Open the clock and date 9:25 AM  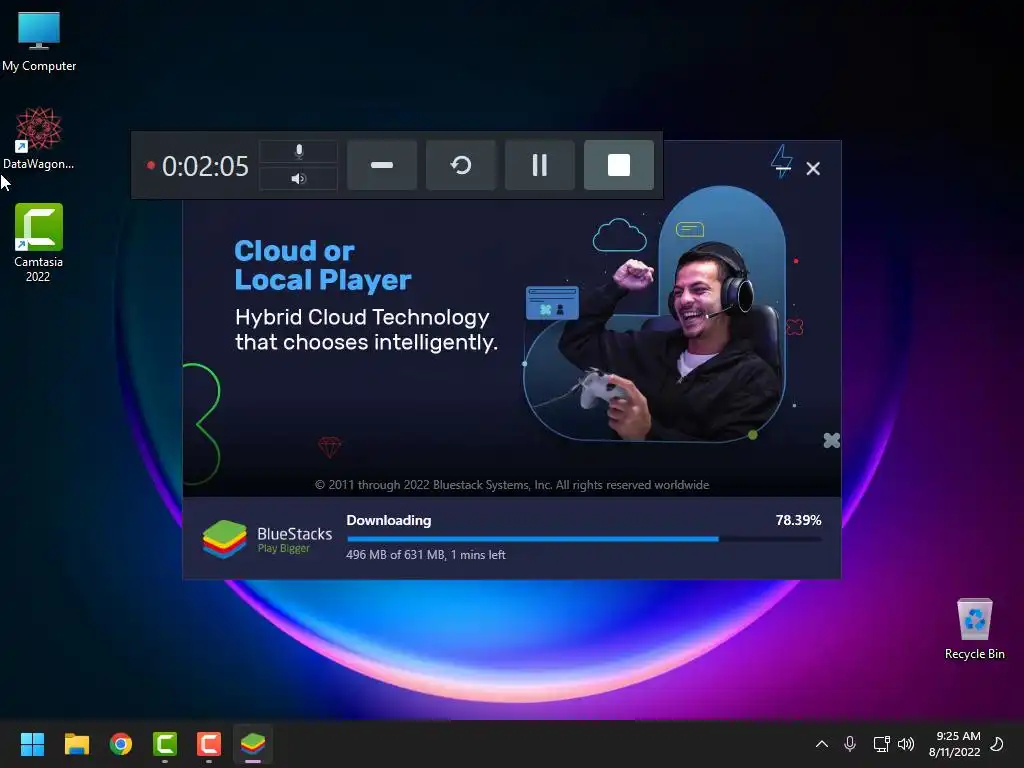point(954,744)
